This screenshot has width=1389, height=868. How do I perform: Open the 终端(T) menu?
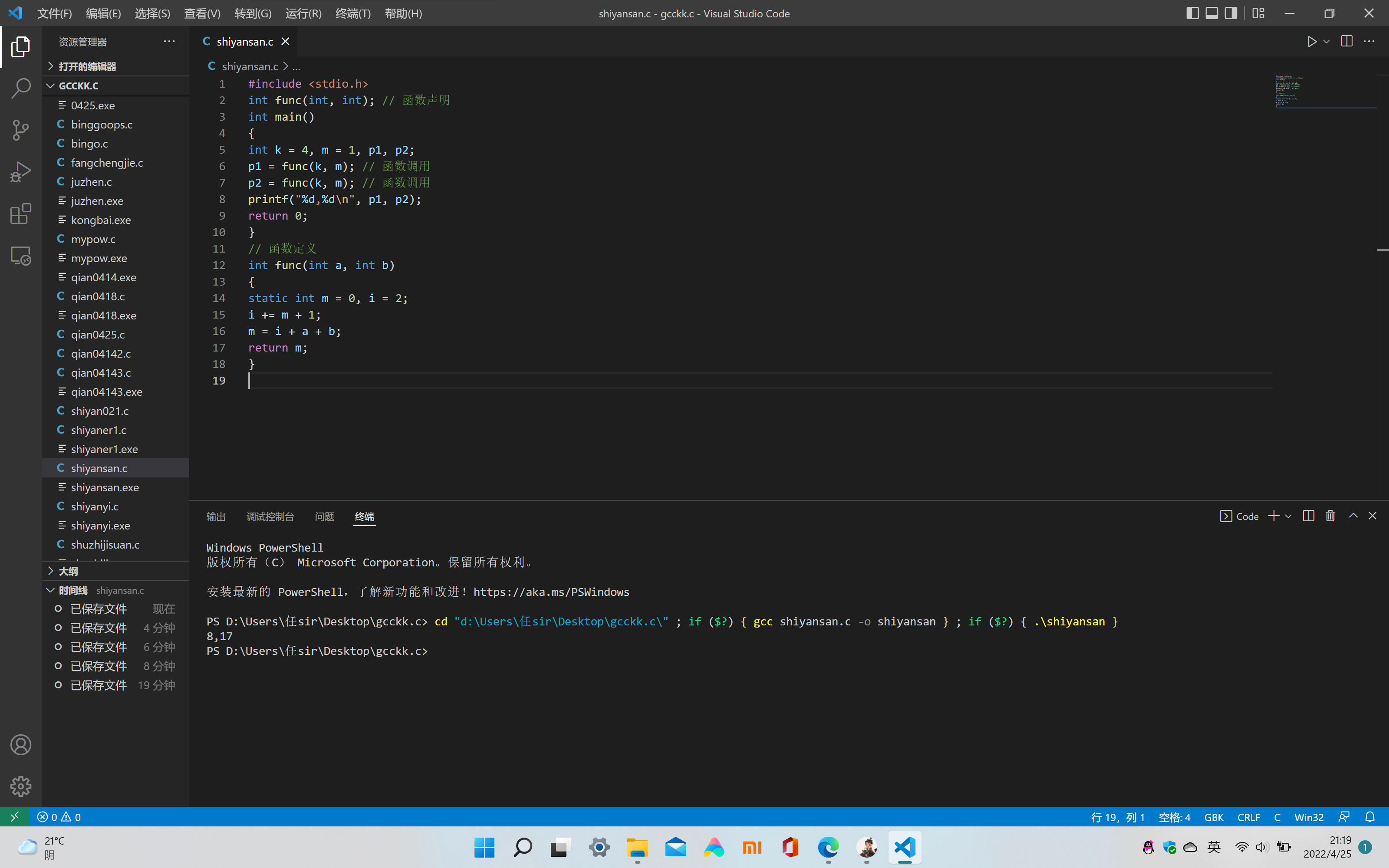[353, 13]
